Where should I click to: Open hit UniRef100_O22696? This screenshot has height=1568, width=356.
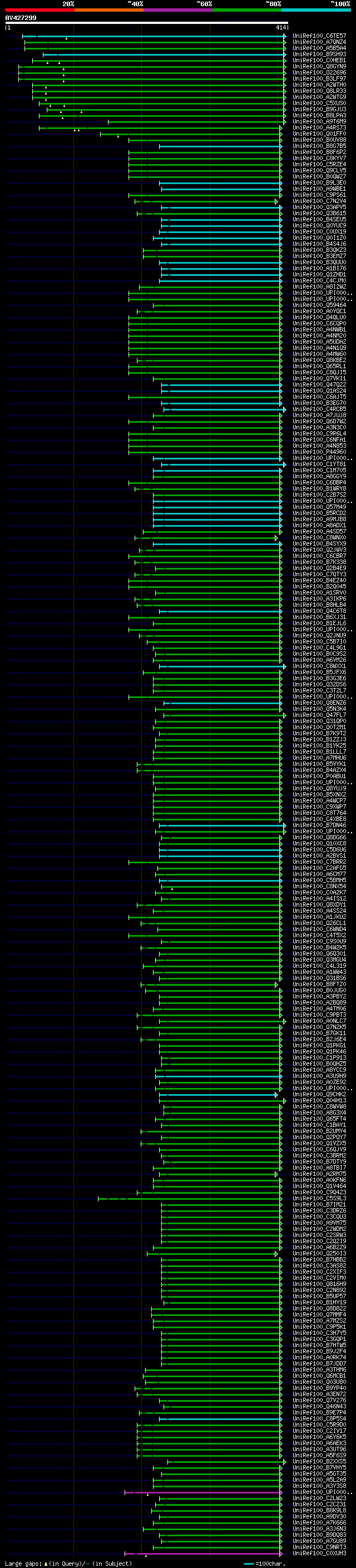point(319,72)
